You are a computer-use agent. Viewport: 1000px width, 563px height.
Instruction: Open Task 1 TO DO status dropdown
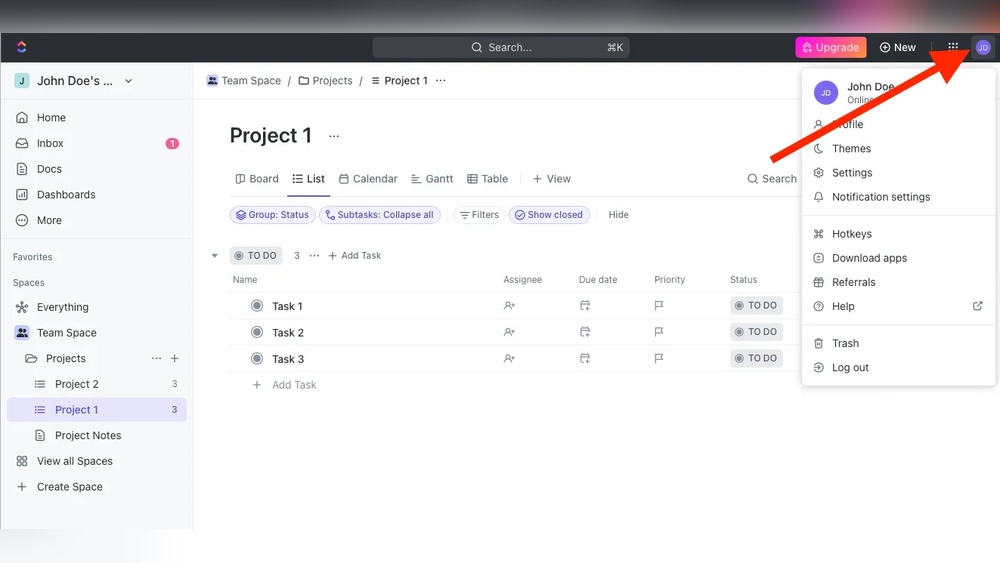click(756, 305)
